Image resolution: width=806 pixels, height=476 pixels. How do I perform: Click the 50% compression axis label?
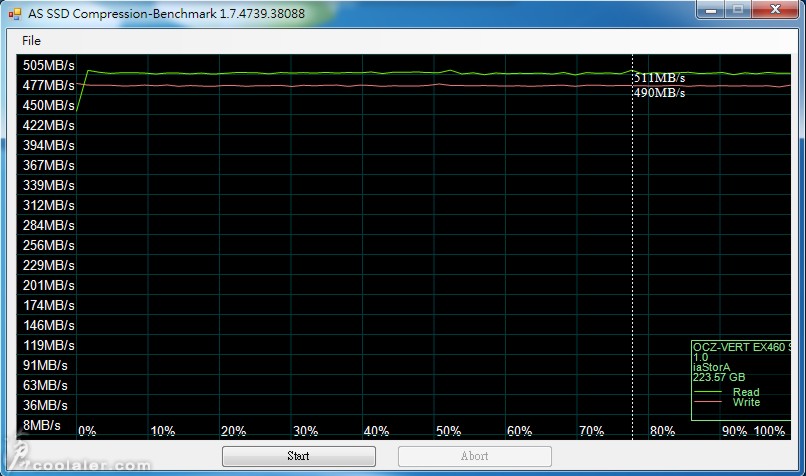pos(448,431)
